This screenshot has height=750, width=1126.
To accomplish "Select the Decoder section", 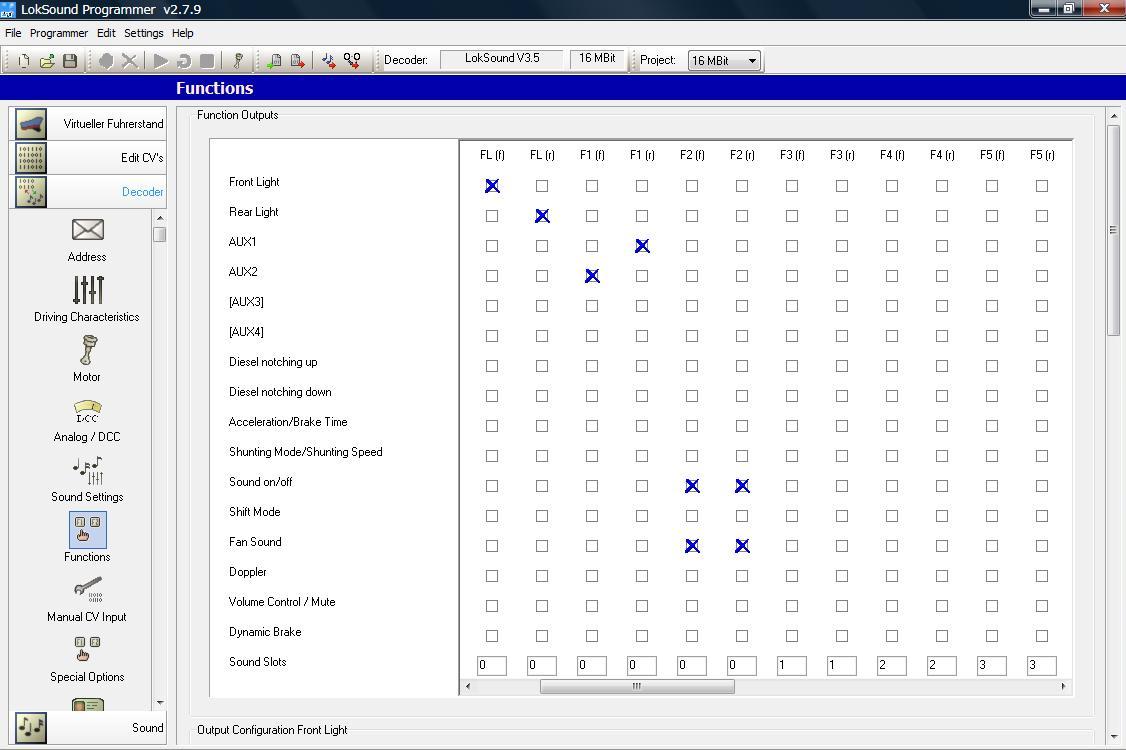I will tap(90, 192).
